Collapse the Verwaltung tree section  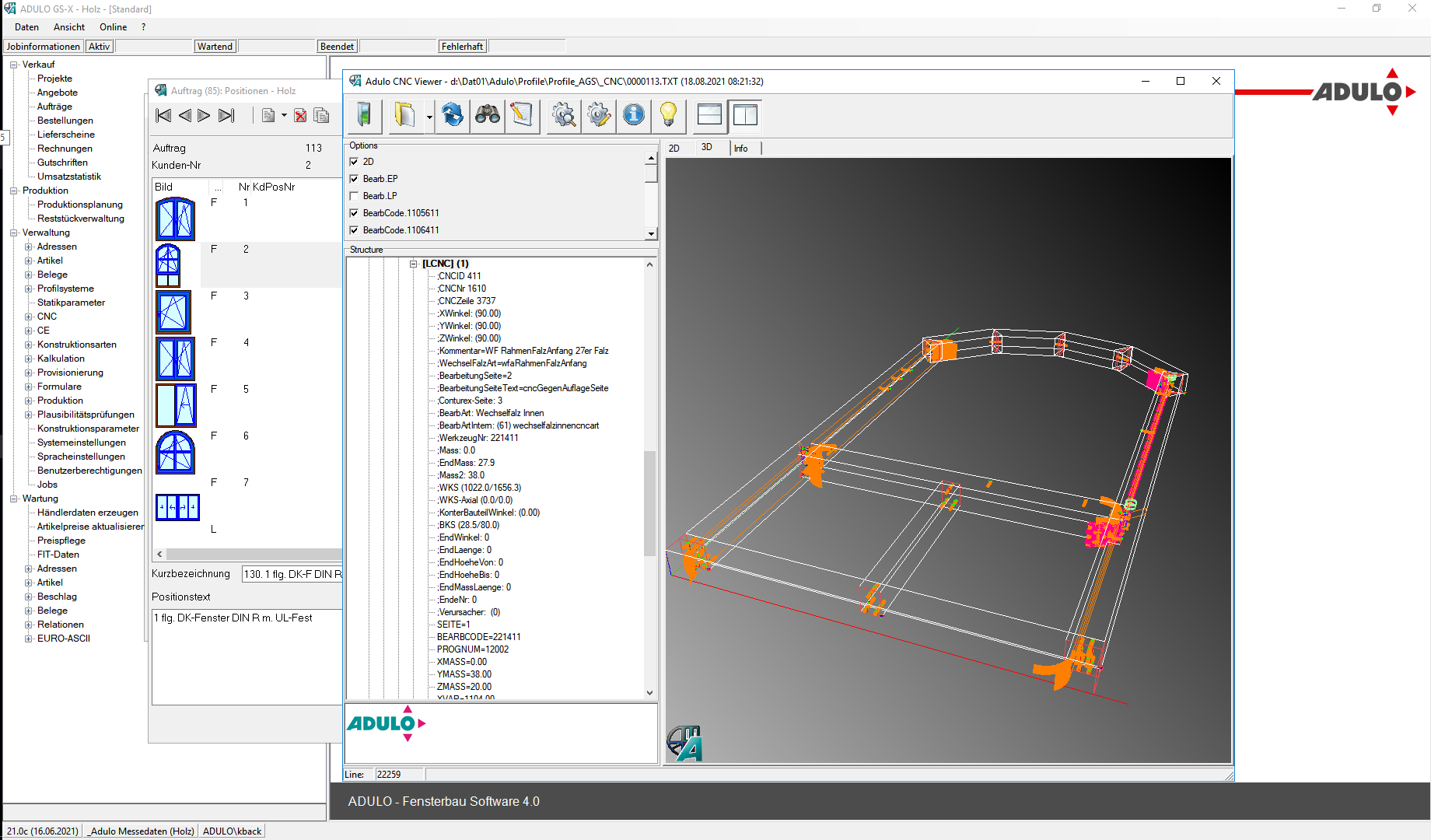click(14, 233)
